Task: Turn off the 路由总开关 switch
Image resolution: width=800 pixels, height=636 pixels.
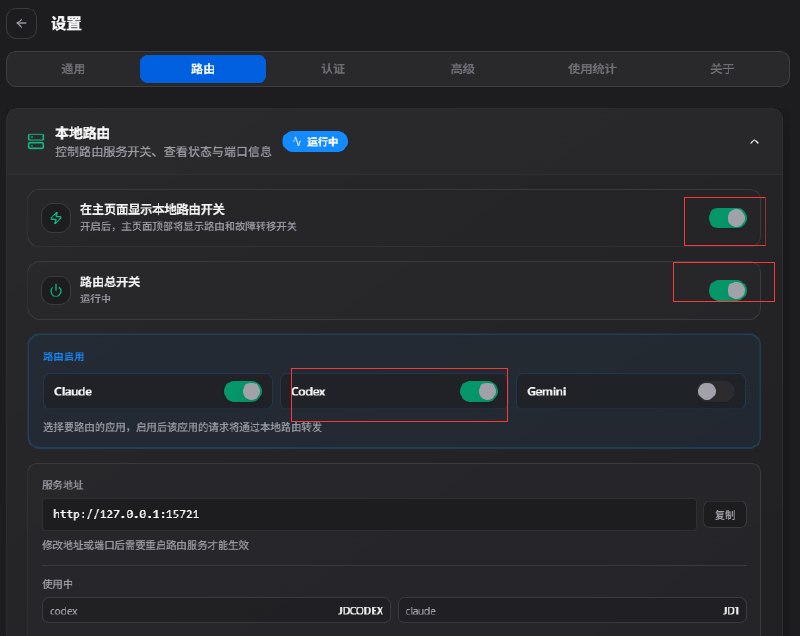Action: [x=728, y=291]
